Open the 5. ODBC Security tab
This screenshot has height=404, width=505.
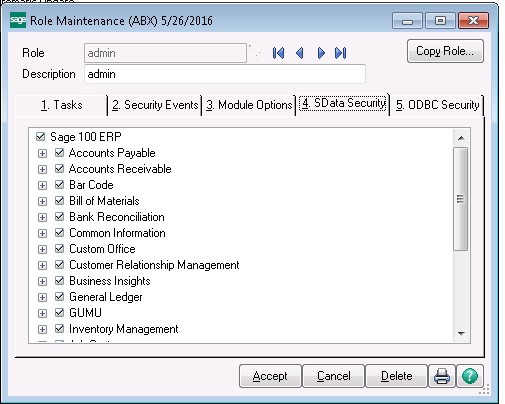(x=437, y=105)
